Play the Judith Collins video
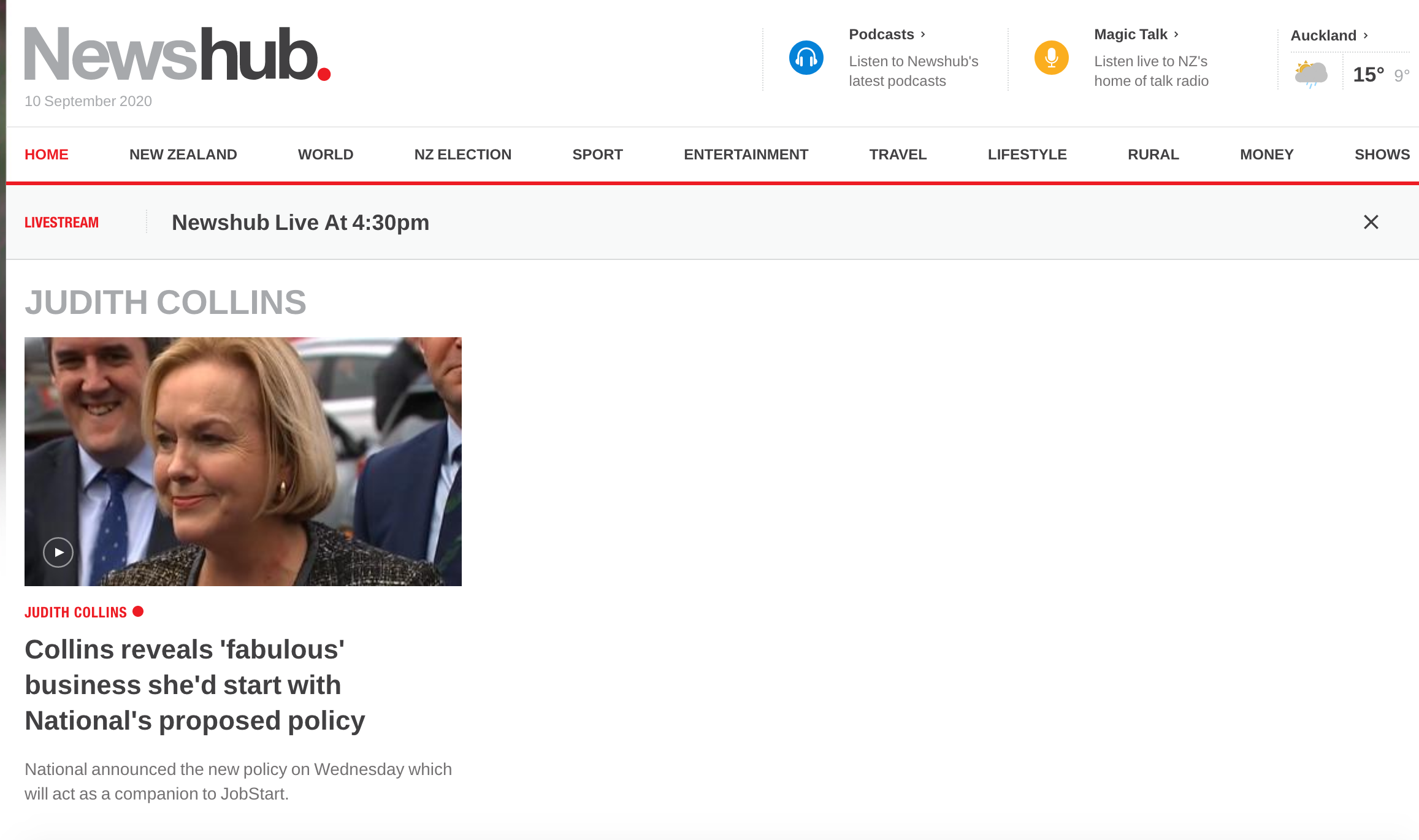The height and width of the screenshot is (840, 1419). point(58,552)
